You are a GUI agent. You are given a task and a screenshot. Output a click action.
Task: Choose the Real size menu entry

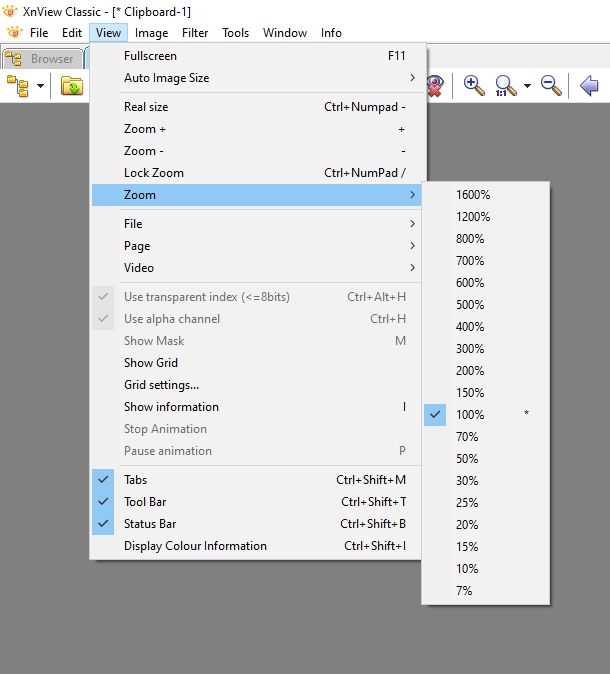coord(257,107)
